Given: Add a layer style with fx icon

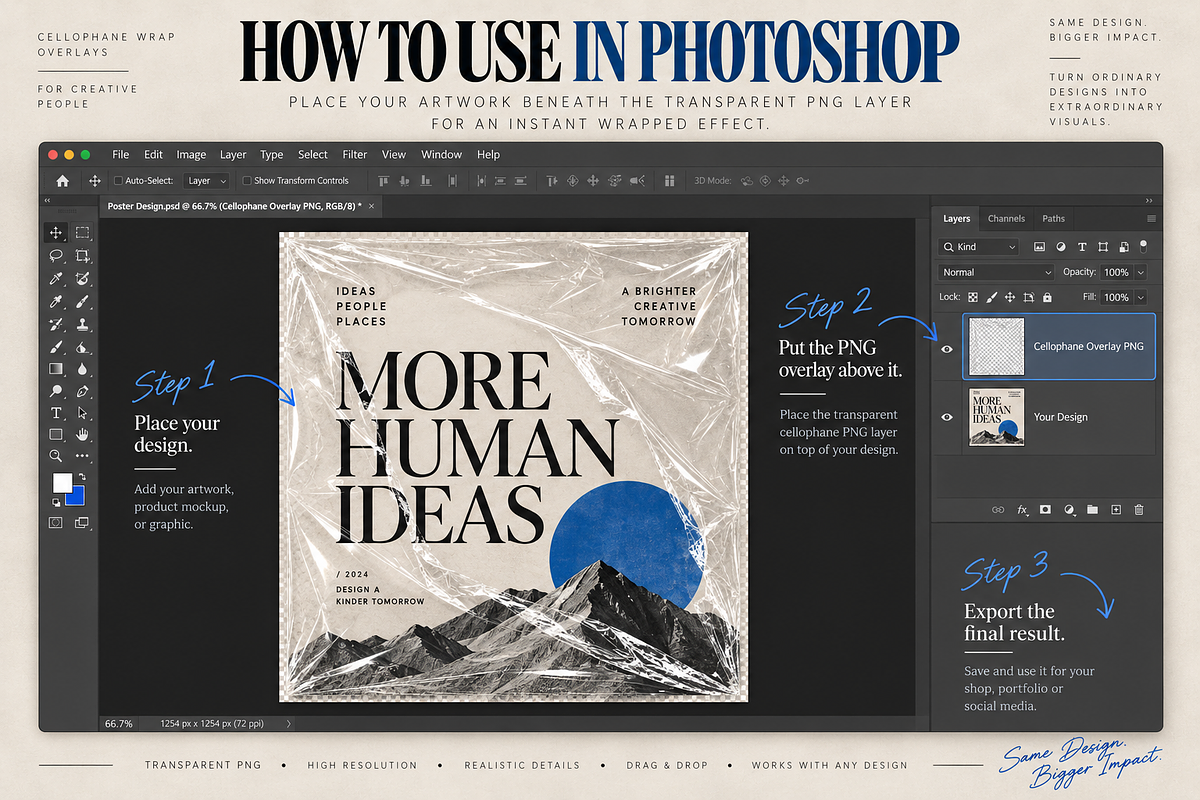Looking at the screenshot, I should tap(1022, 510).
